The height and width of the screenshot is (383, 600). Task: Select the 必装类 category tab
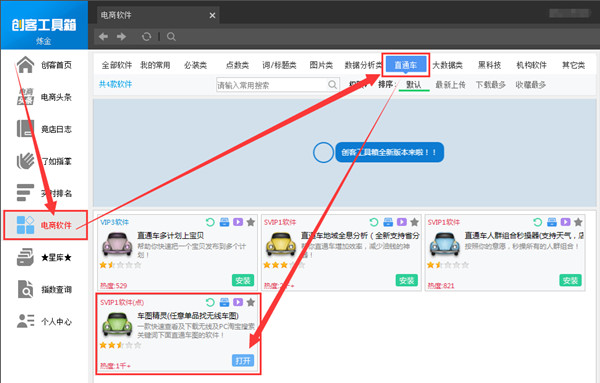196,65
